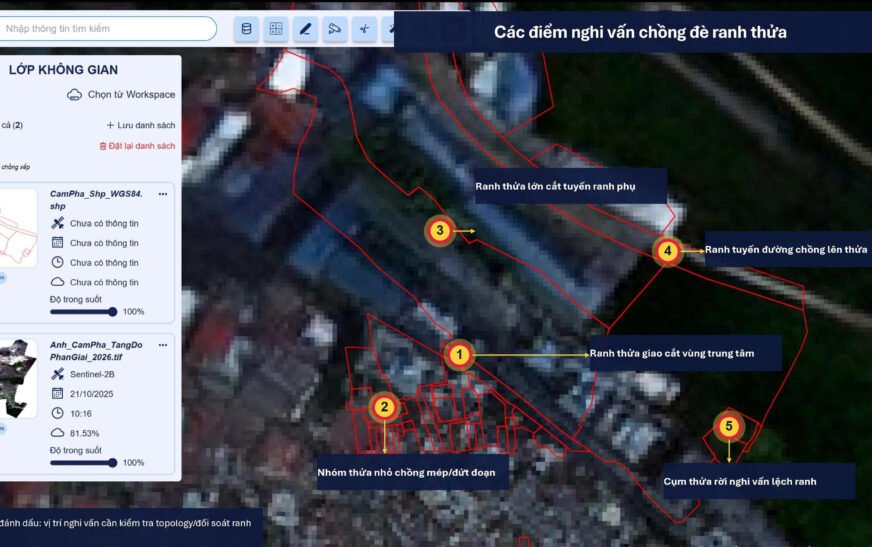Click the search box "Nhập thông tin tìm kiếm"

(108, 28)
